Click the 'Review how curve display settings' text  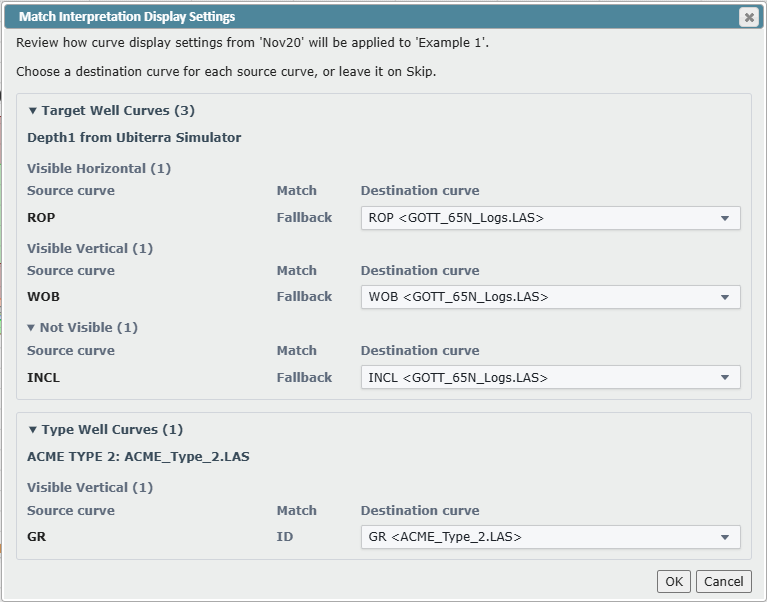coord(252,43)
